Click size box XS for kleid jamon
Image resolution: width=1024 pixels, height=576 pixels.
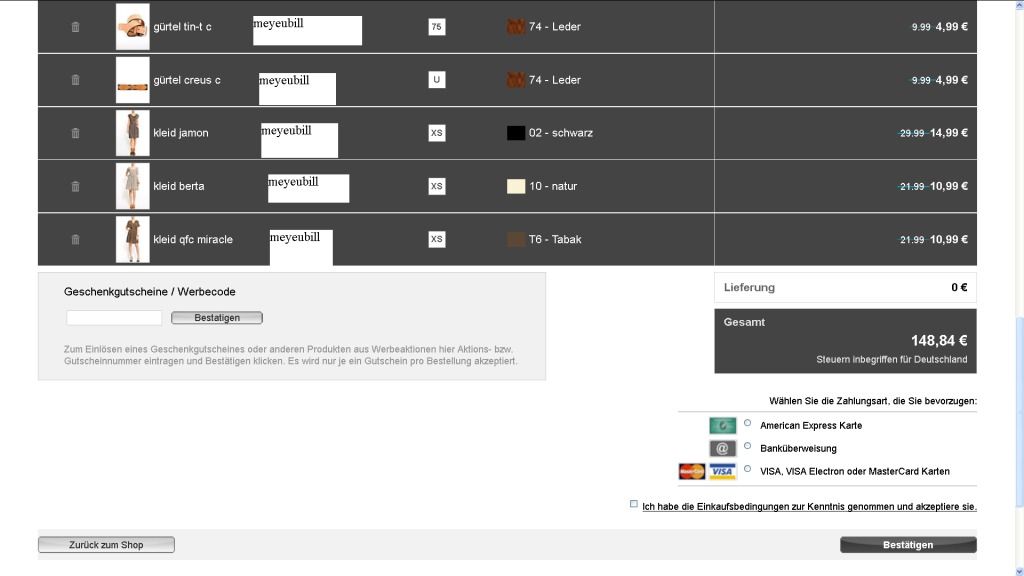[x=437, y=133]
